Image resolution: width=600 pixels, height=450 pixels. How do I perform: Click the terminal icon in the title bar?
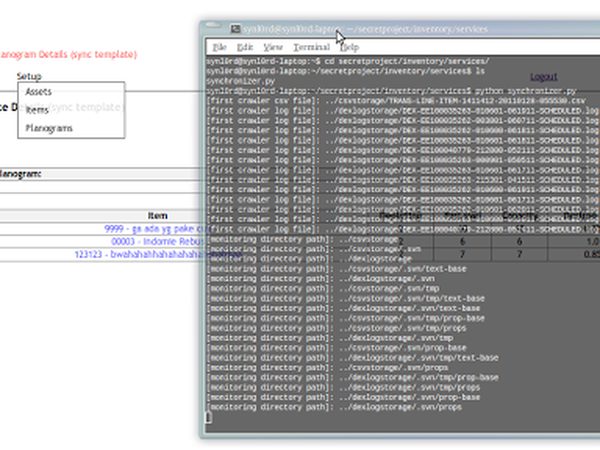235,29
